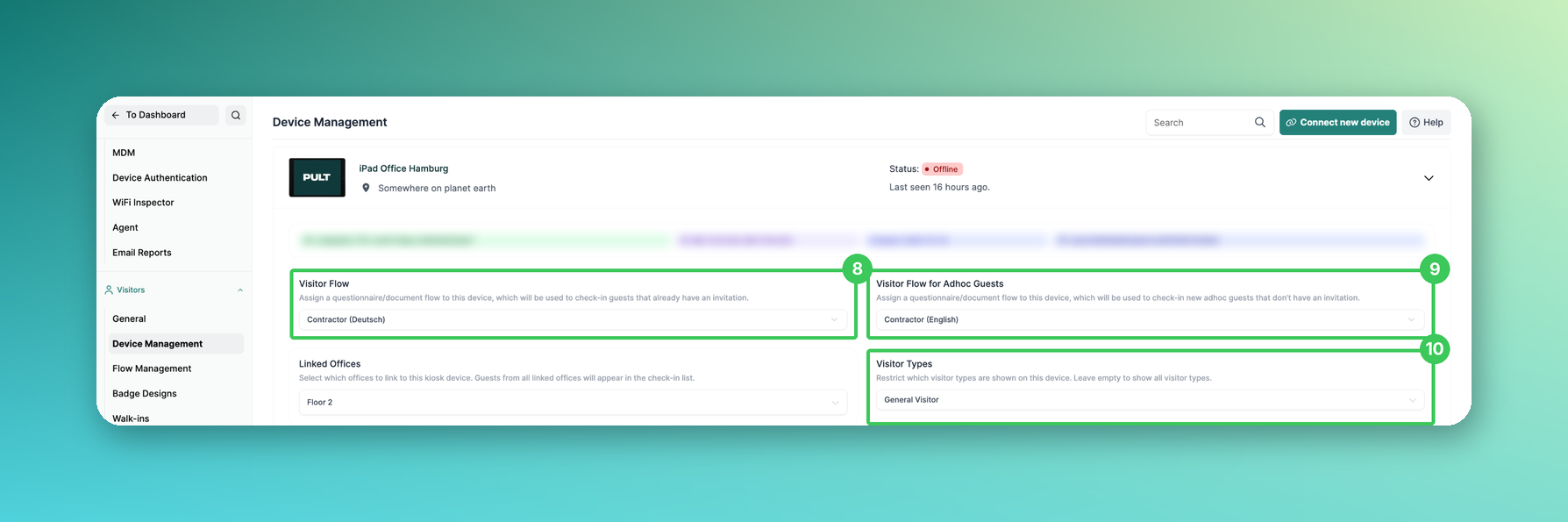Collapse the iPad Office Hamburg device panel
The width and height of the screenshot is (1568, 522).
pyautogui.click(x=1429, y=178)
